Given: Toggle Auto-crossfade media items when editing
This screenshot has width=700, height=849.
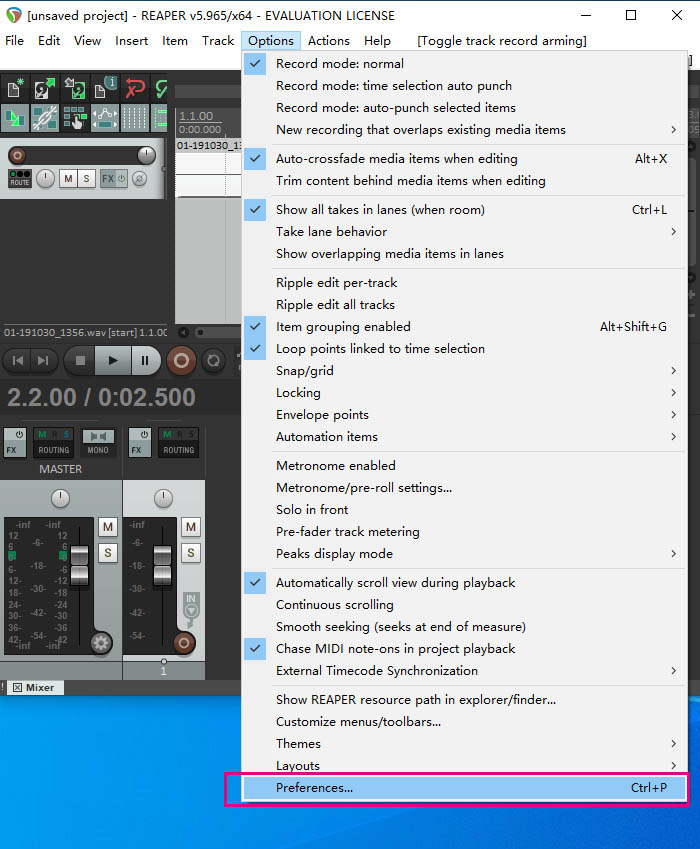Looking at the screenshot, I should click(x=465, y=159).
